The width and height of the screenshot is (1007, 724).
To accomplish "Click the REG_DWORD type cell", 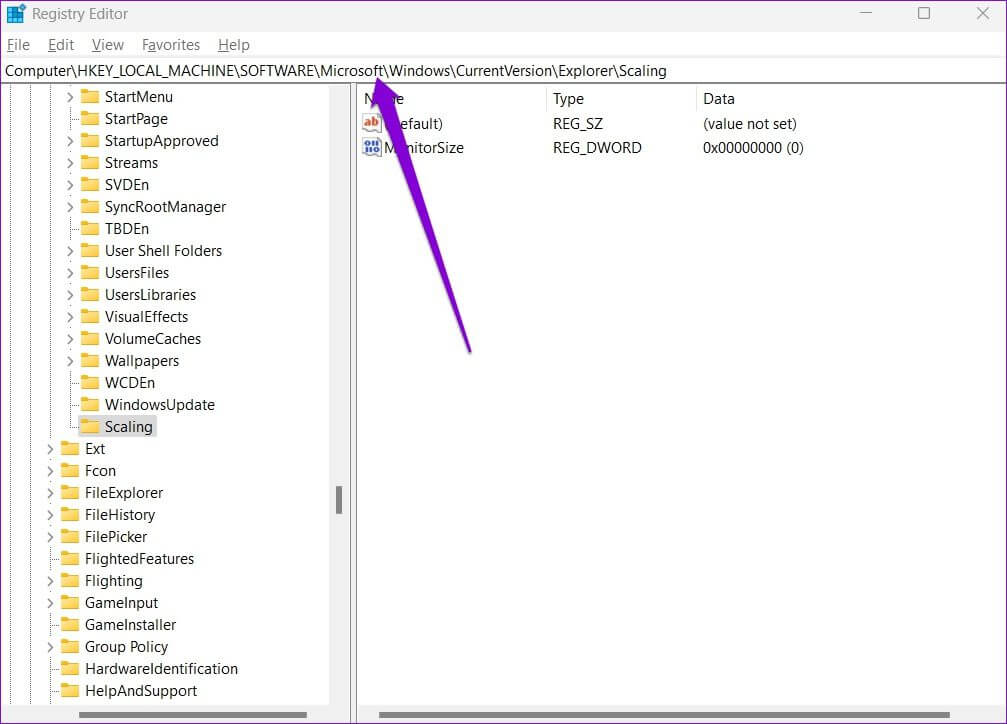I will tap(597, 148).
